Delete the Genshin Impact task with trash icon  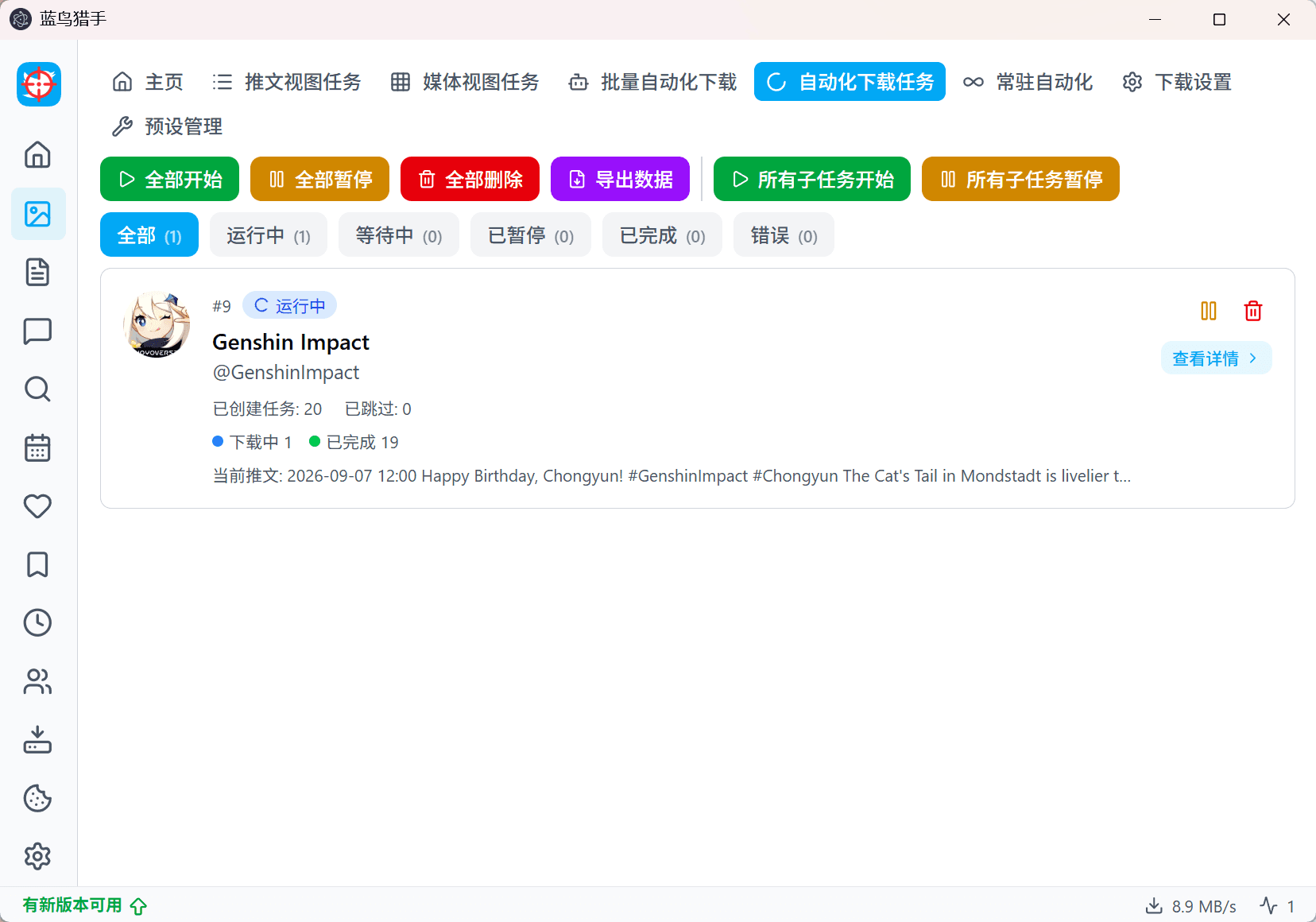1253,311
